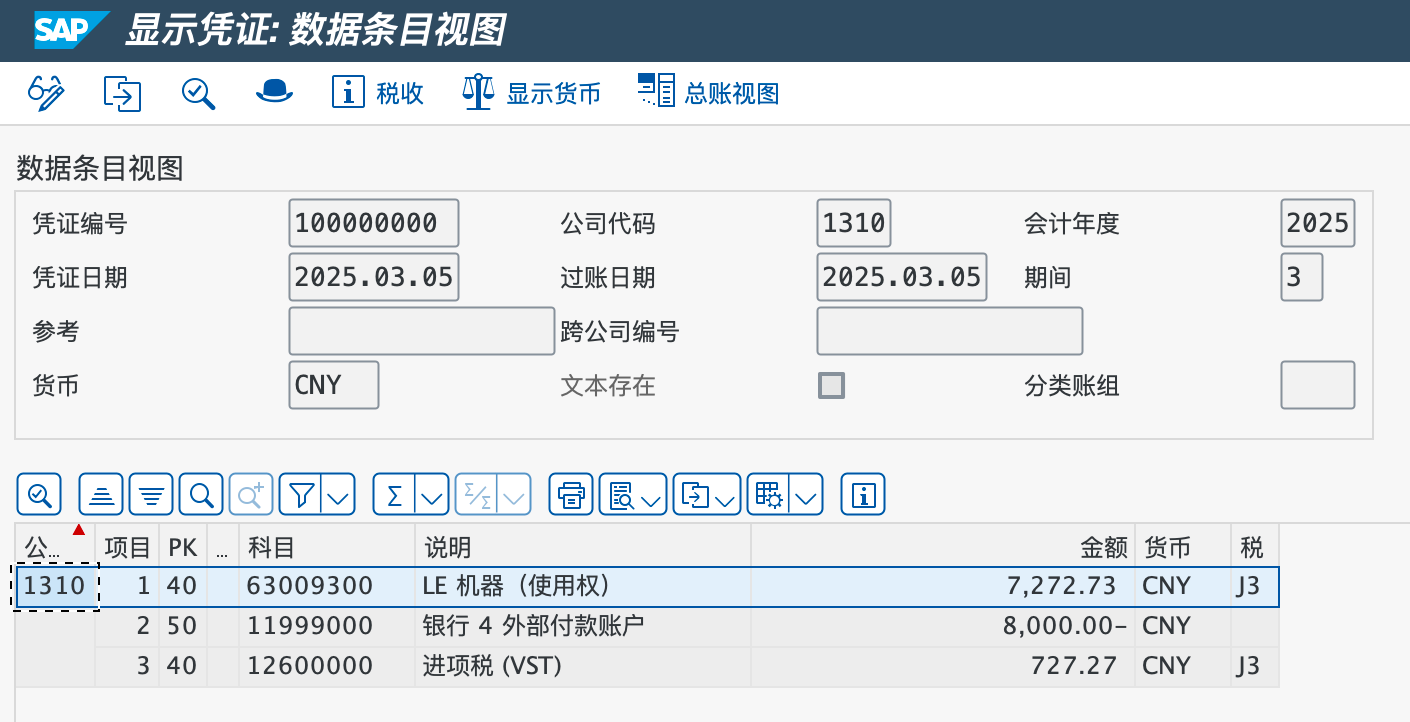Viewport: 1410px width, 722px height.
Task: Click the details magnifier icon in table toolbar
Action: 40,494
